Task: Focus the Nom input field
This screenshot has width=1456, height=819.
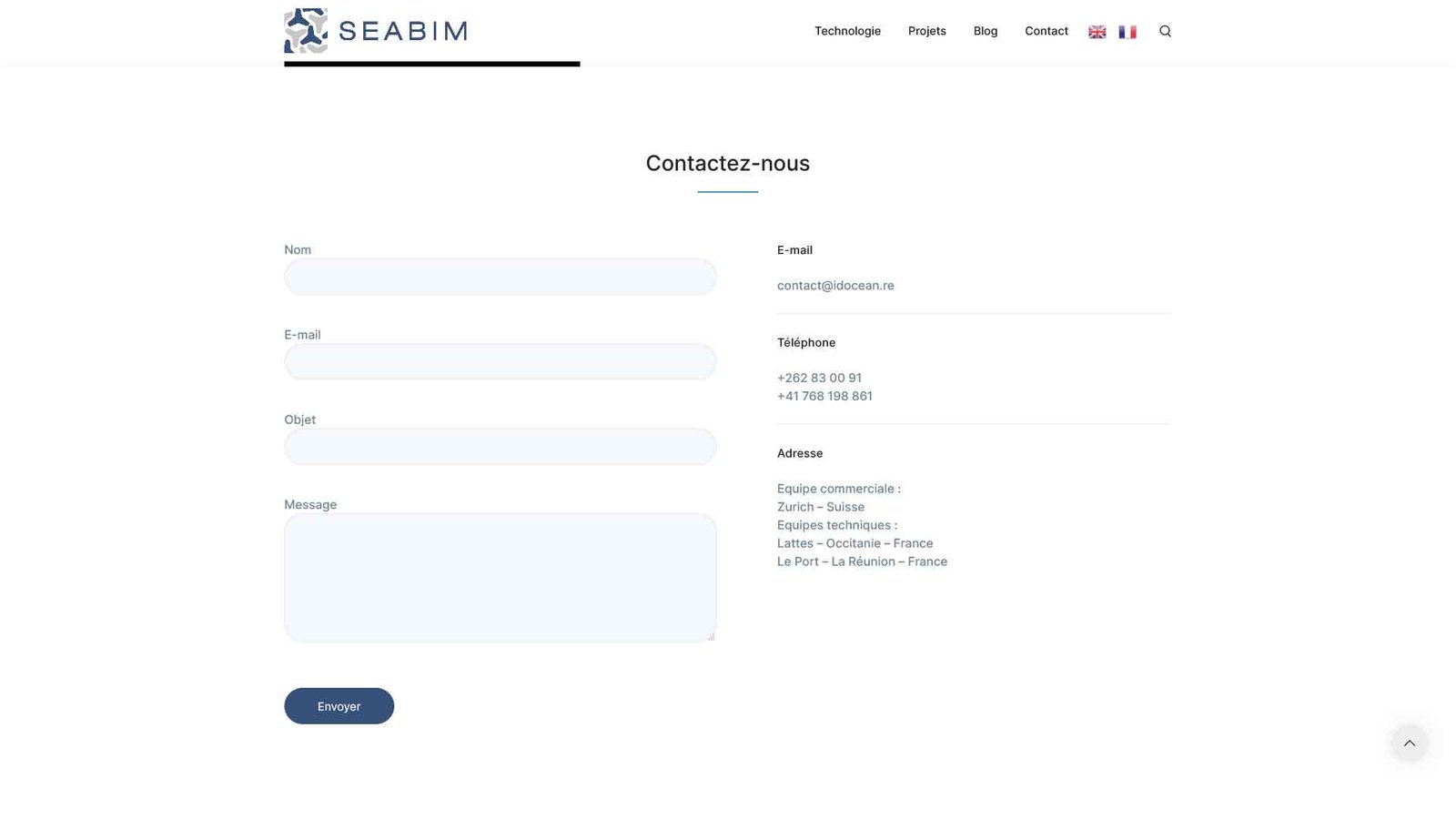Action: tap(500, 277)
